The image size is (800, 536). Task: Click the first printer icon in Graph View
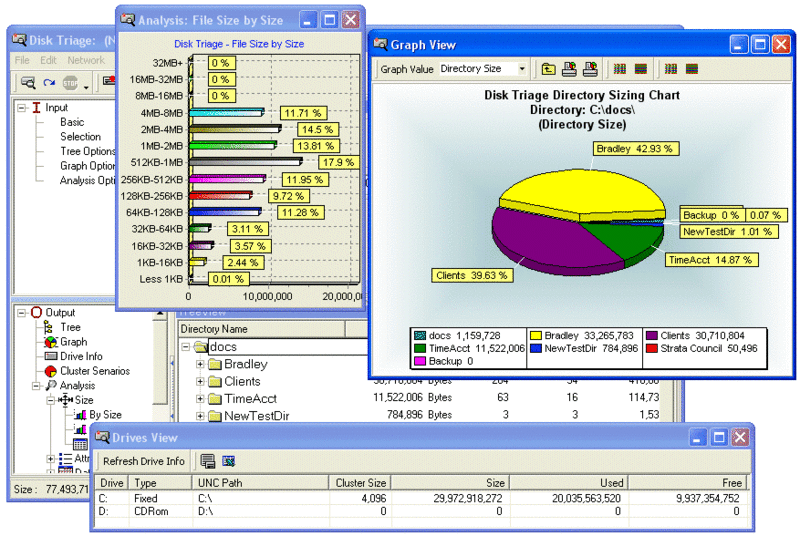(569, 69)
